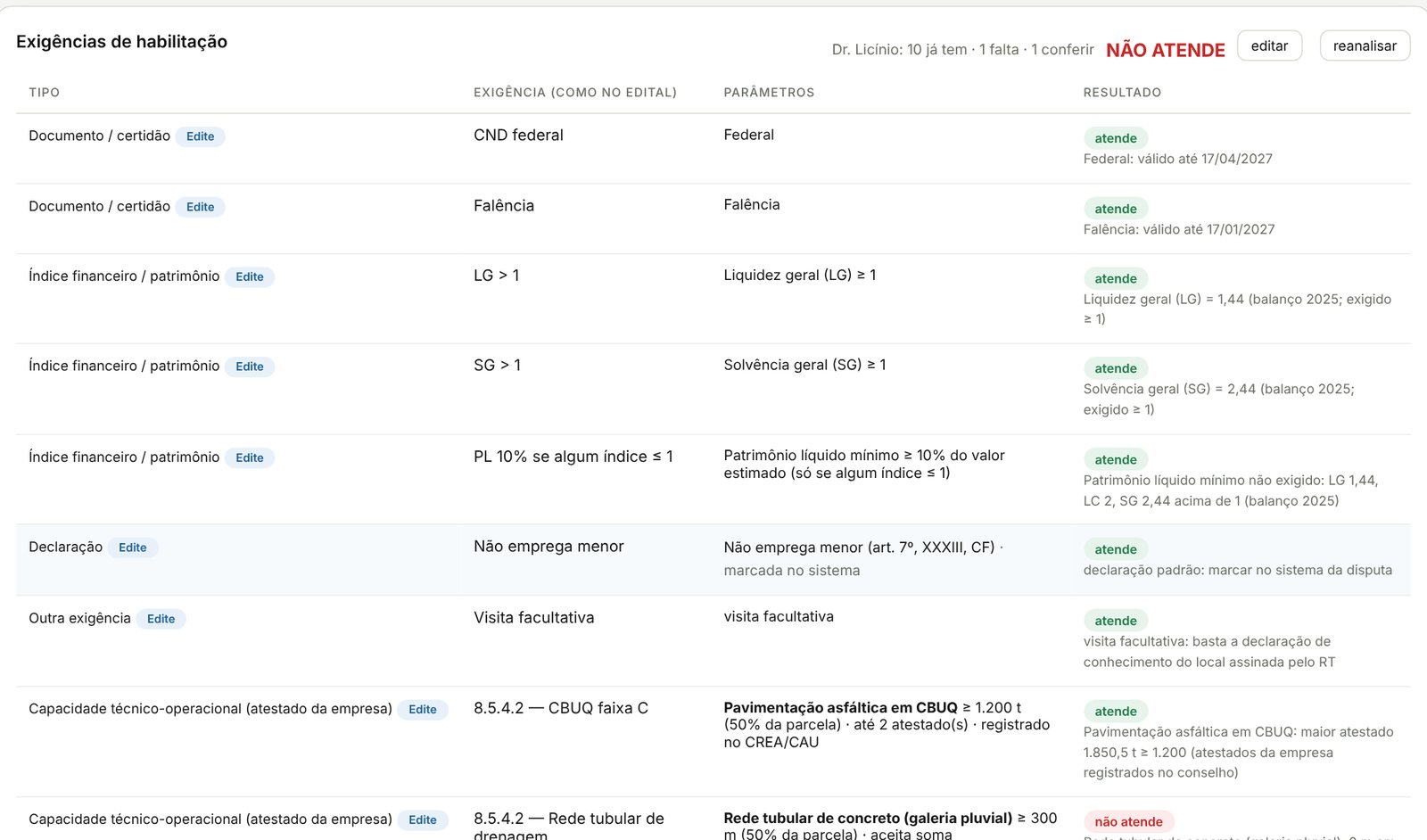The image size is (1427, 840).
Task: Click the NÃO ATENDE status text
Action: click(x=1166, y=50)
